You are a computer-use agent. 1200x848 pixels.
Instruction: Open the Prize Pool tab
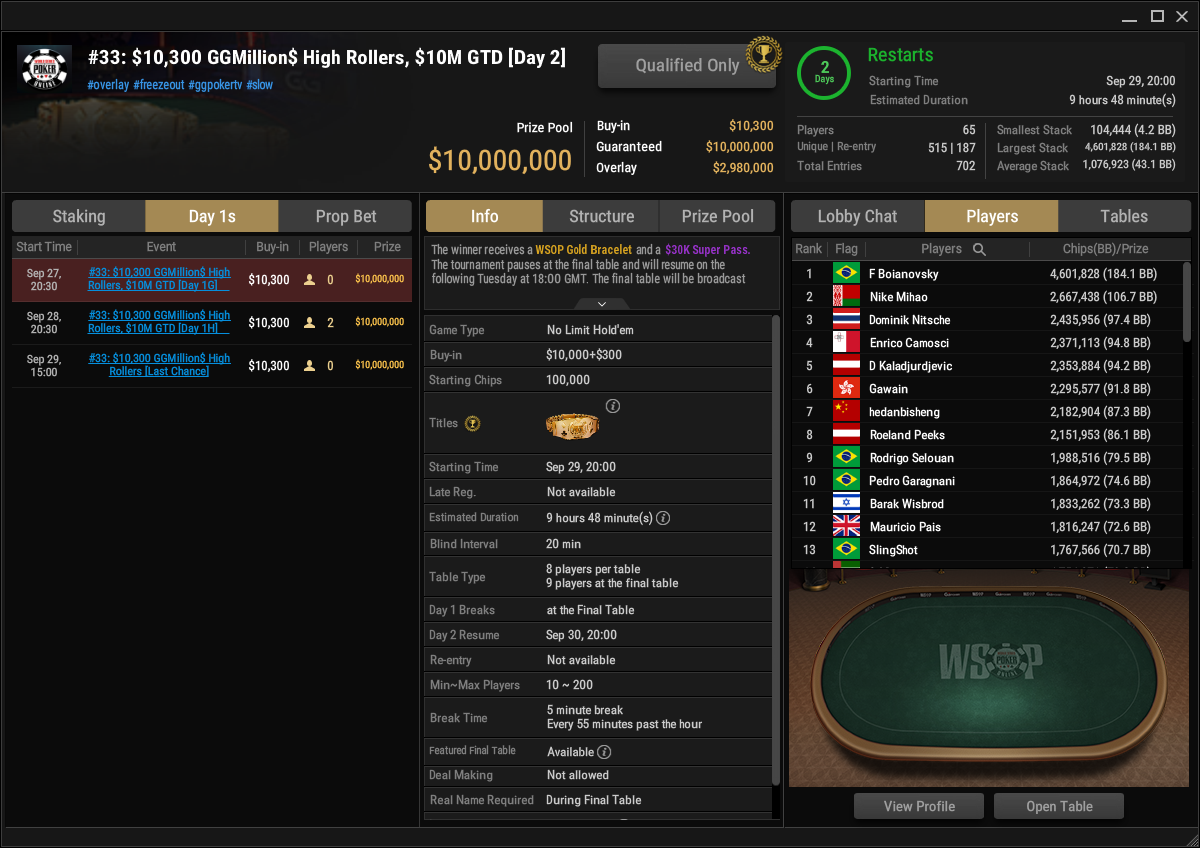pos(718,216)
